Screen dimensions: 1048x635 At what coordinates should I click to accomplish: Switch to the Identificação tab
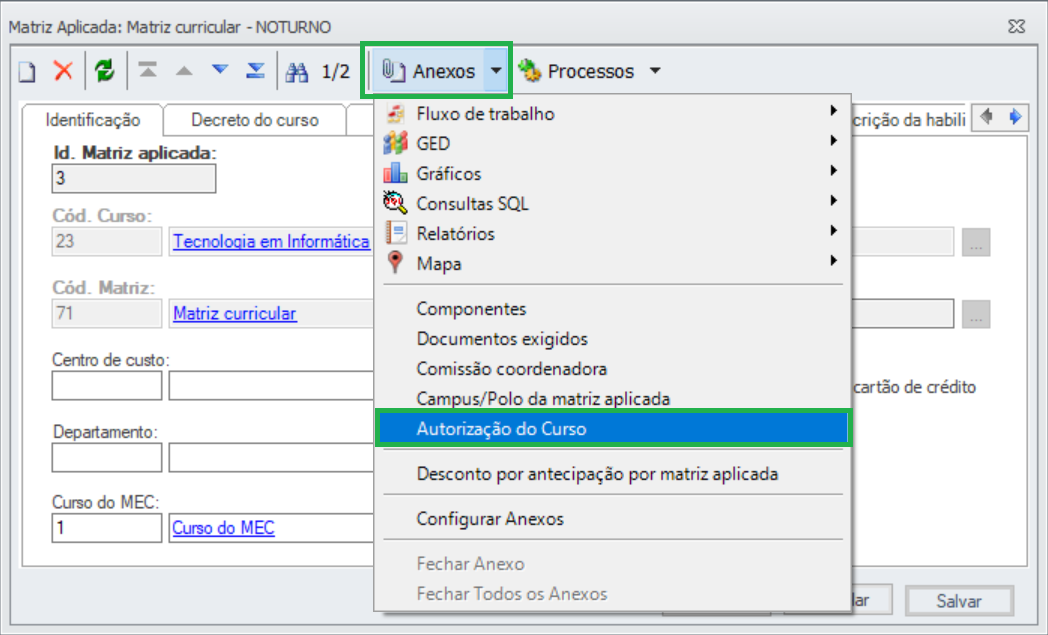point(93,120)
